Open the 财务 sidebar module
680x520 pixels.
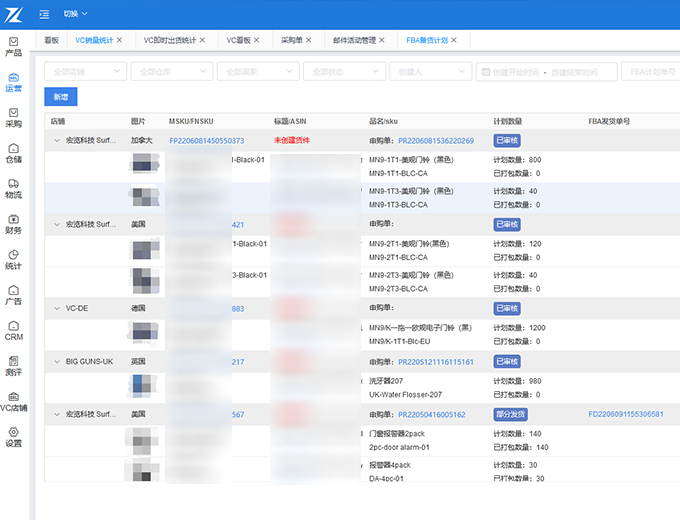(x=13, y=225)
